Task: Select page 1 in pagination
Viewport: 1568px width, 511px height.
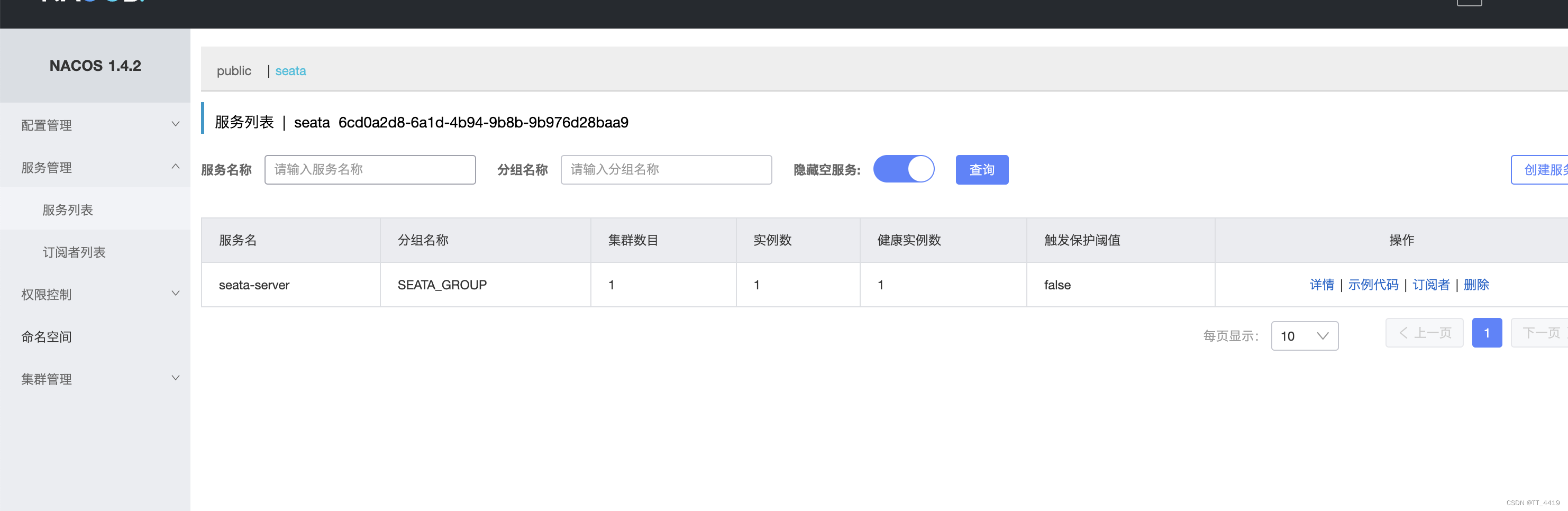Action: click(x=1487, y=333)
